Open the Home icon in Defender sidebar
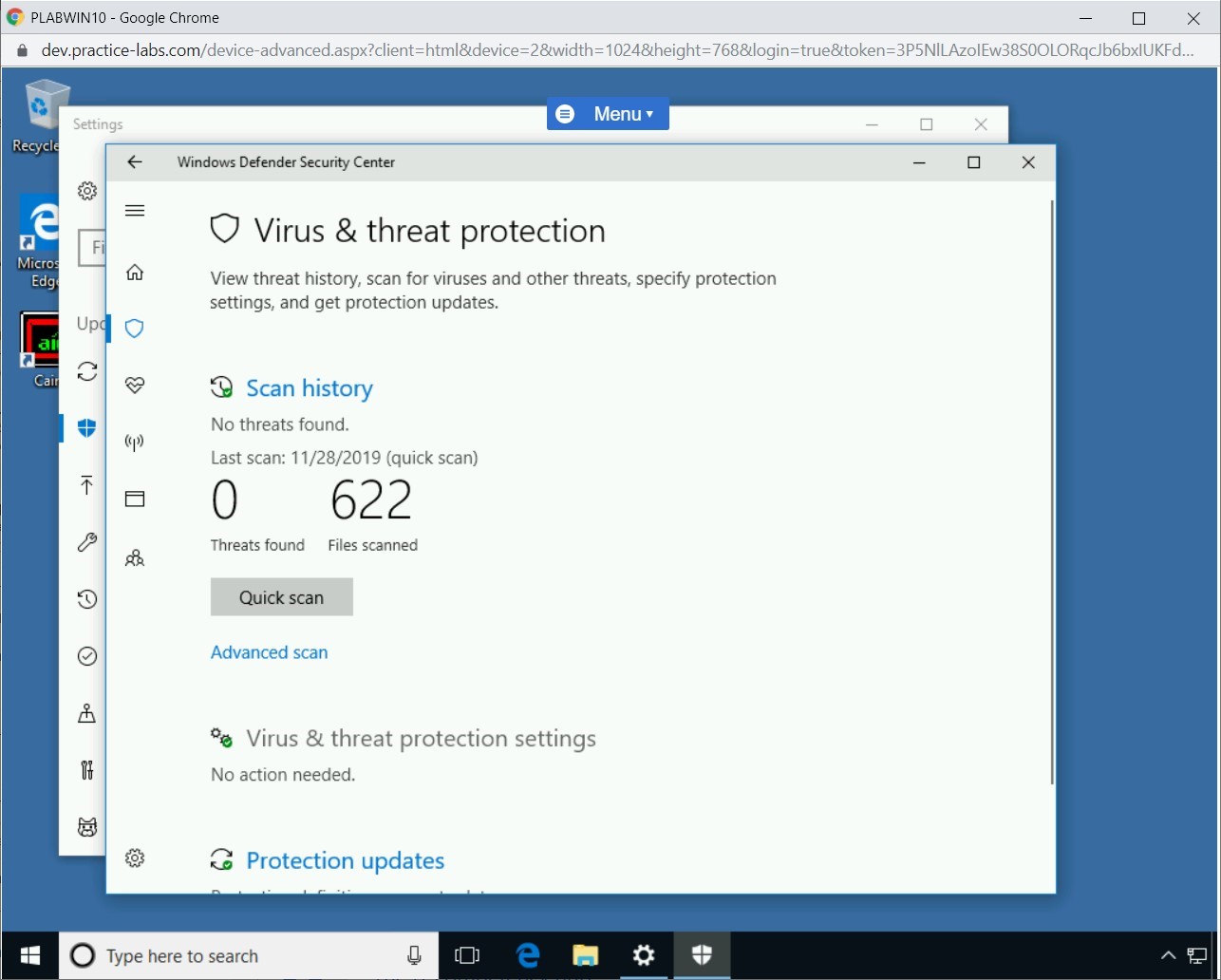The height and width of the screenshot is (980, 1221). [135, 273]
